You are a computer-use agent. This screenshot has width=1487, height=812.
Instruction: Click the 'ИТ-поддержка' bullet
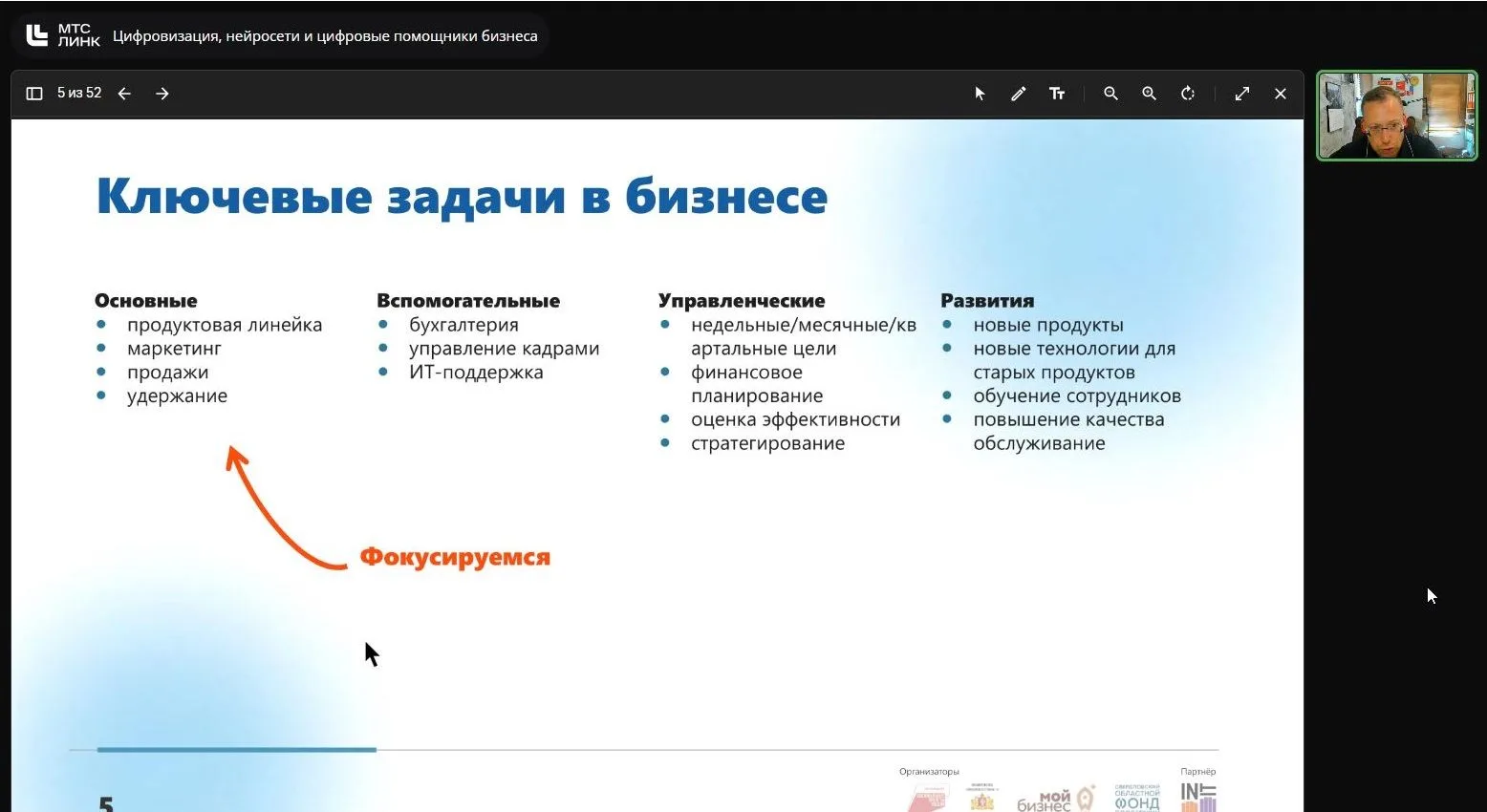(476, 373)
